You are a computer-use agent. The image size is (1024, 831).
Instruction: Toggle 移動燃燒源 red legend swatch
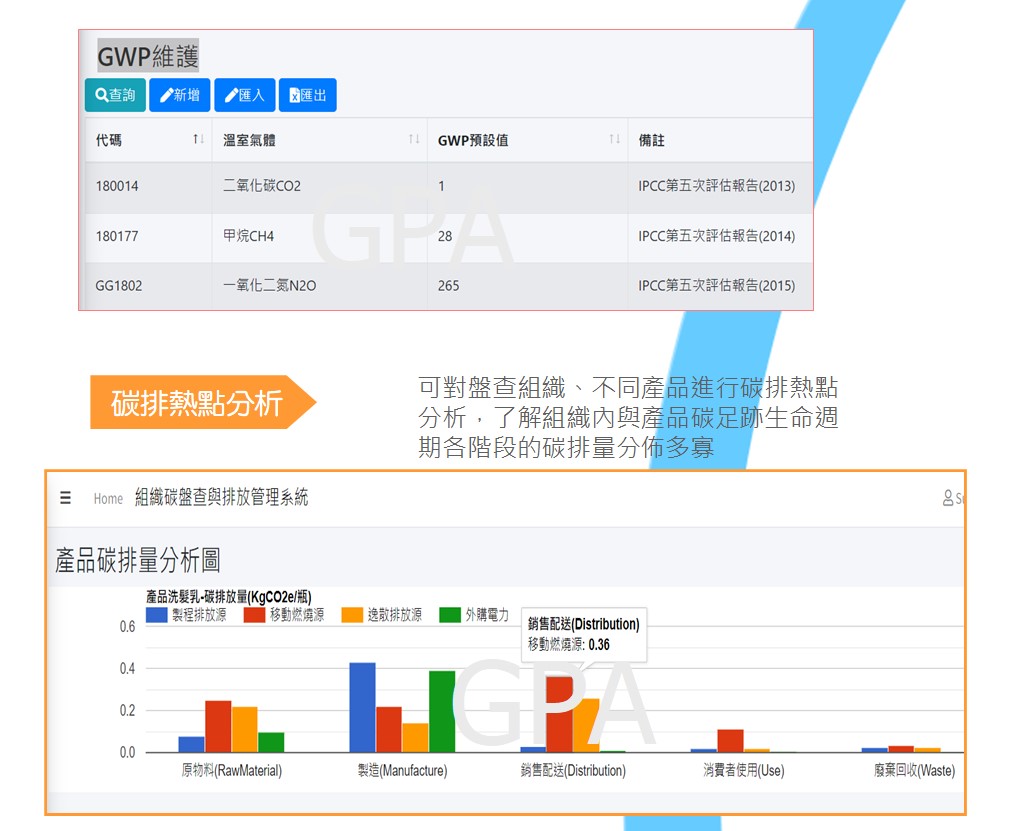coord(254,615)
